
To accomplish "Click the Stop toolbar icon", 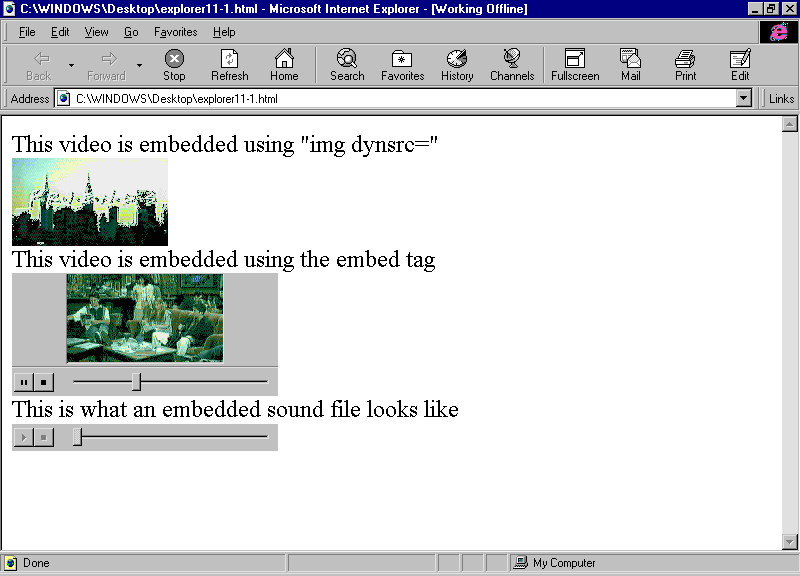I will (x=174, y=64).
